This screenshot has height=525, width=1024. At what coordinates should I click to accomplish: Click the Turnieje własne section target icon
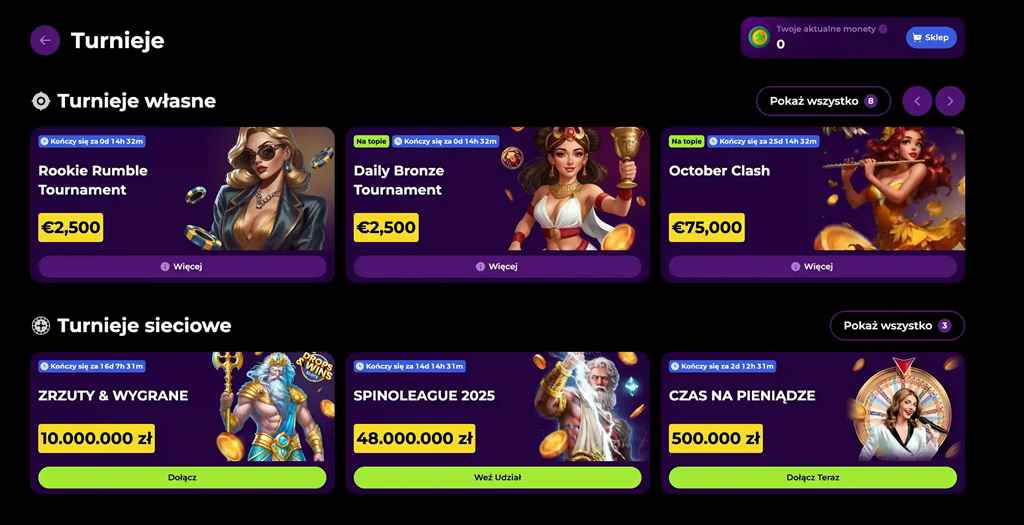point(41,101)
